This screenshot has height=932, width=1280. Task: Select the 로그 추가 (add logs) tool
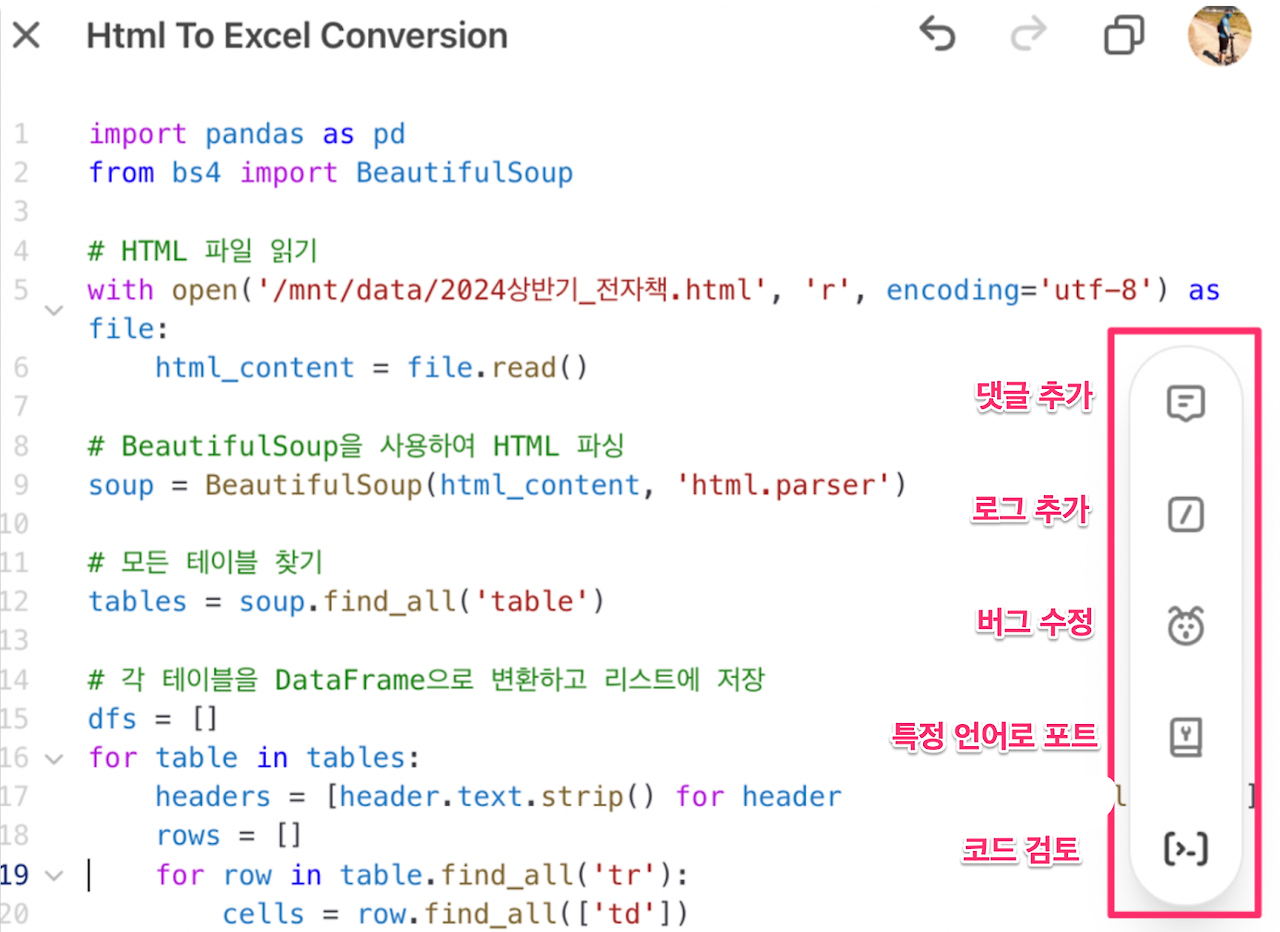[x=1185, y=514]
